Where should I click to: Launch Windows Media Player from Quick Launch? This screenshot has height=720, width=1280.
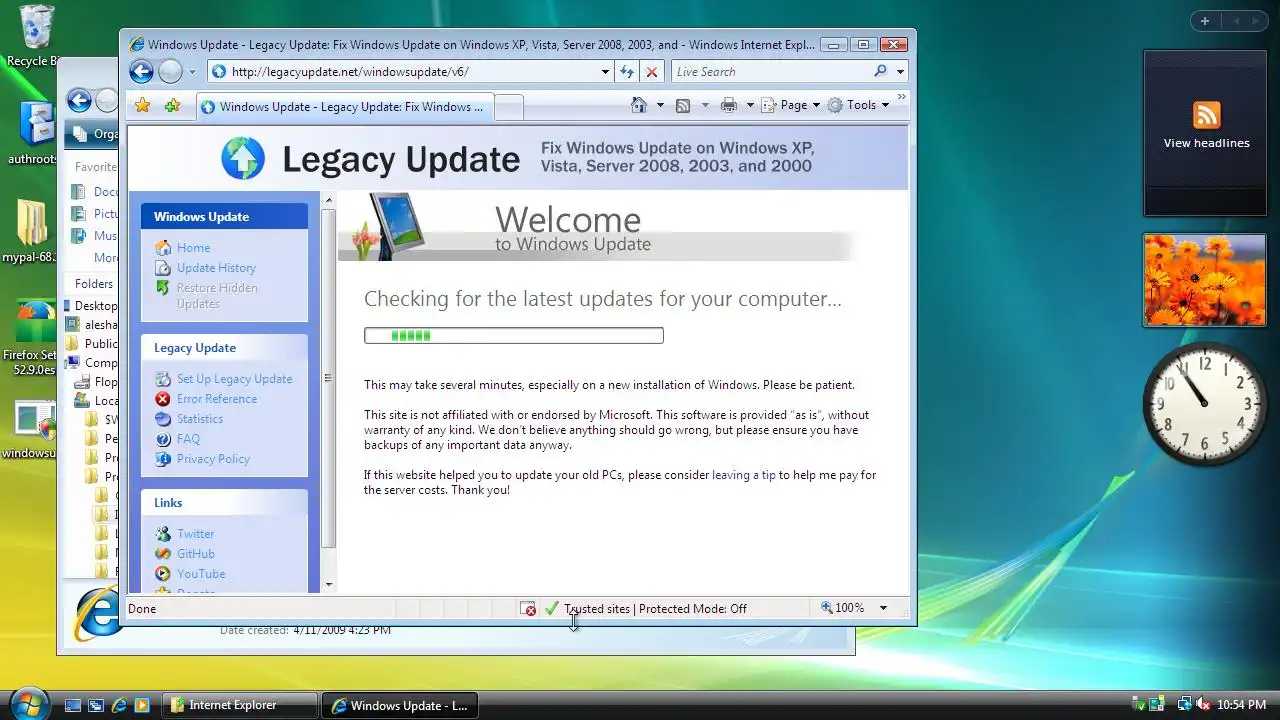pyautogui.click(x=142, y=705)
